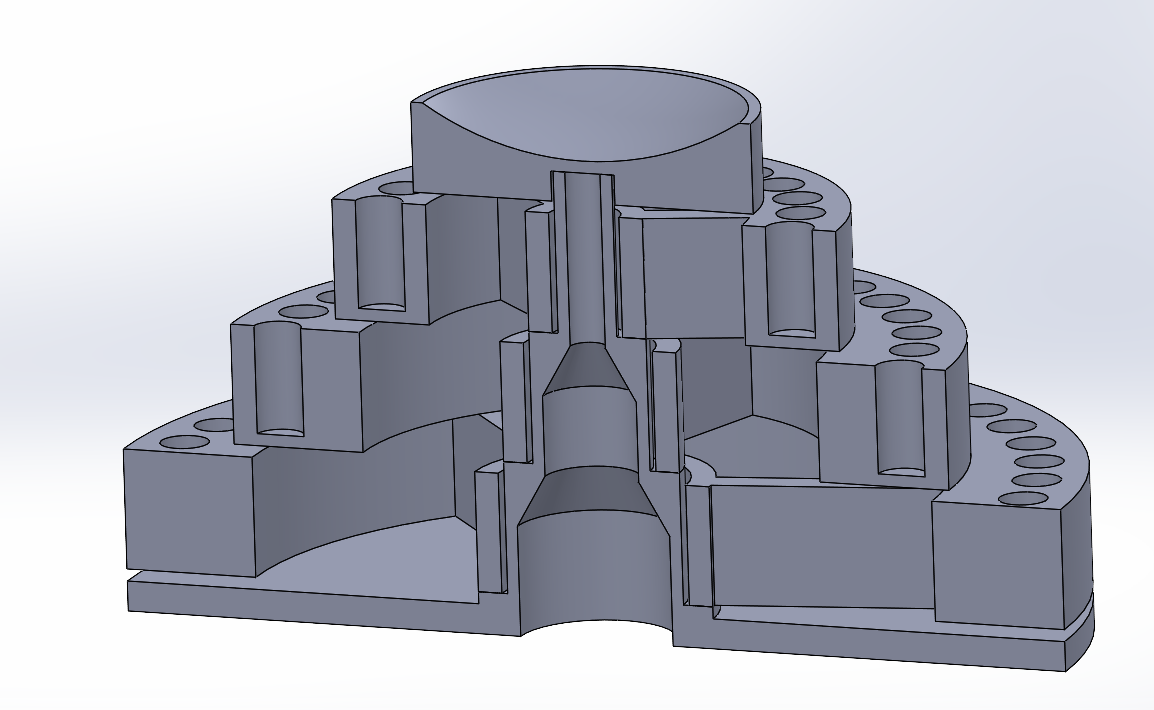Click the top concave dished face
Image resolution: width=1154 pixels, height=710 pixels.
[580, 115]
